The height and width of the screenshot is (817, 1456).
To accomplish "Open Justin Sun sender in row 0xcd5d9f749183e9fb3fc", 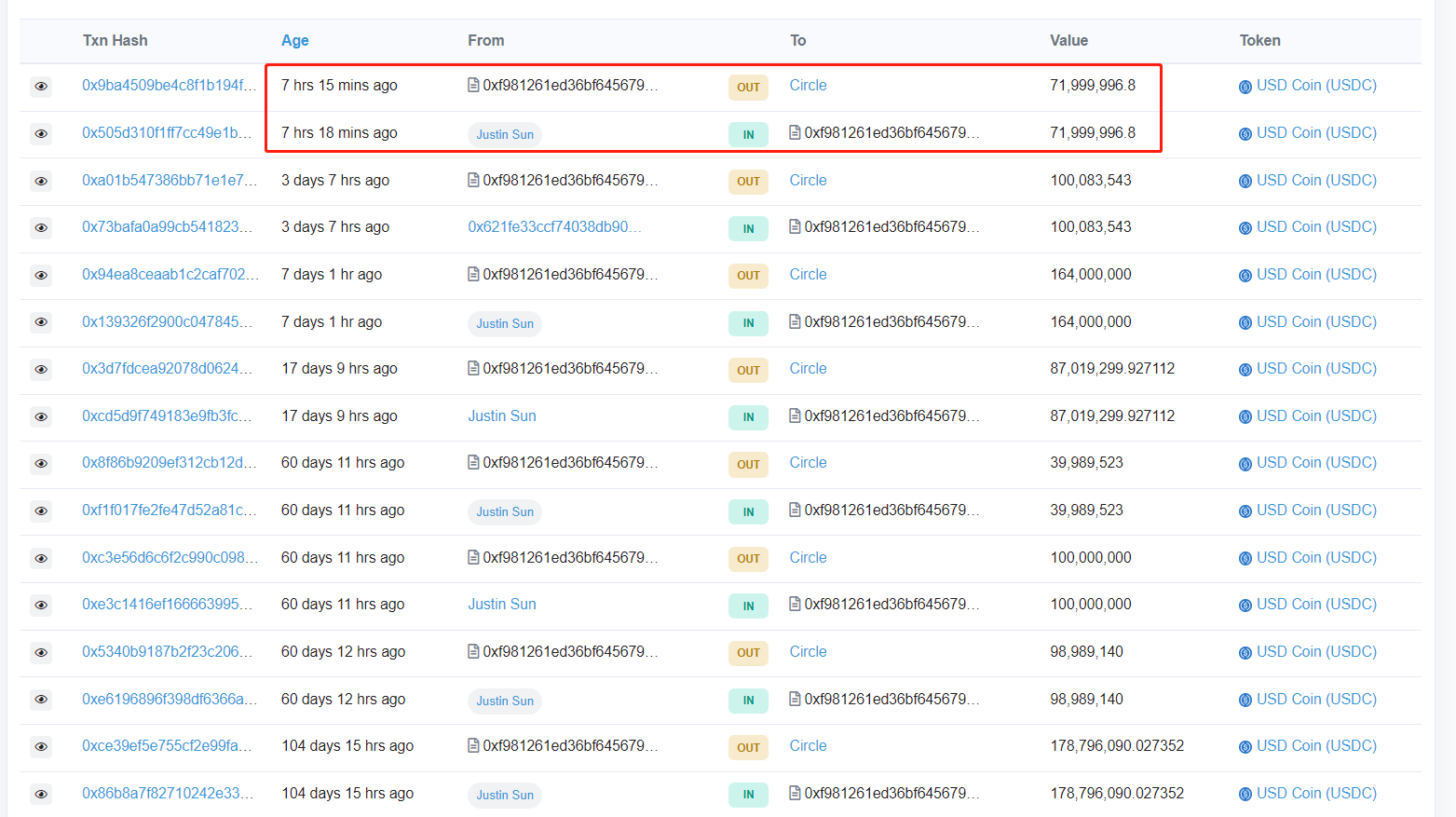I will coord(502,415).
